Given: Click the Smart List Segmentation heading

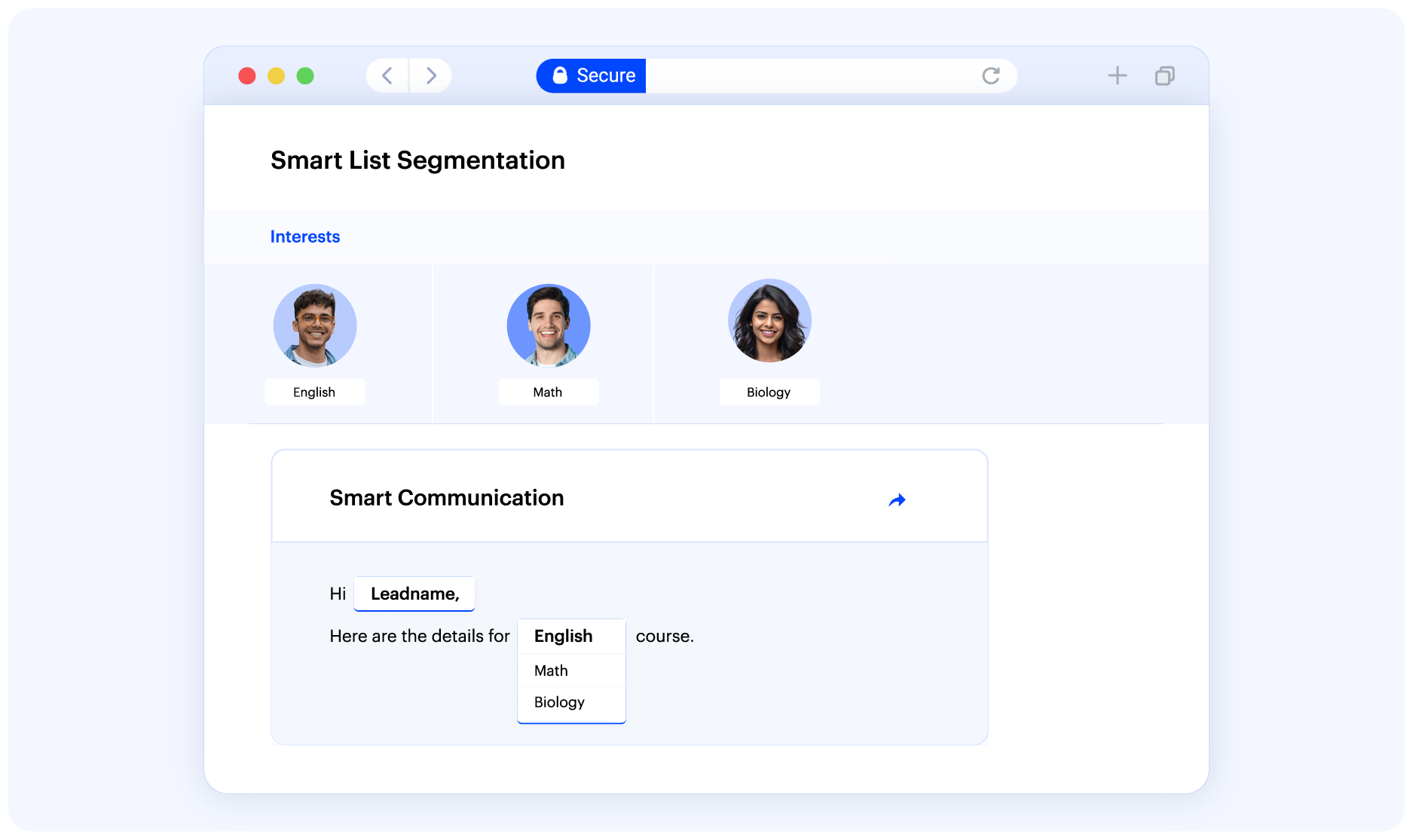Looking at the screenshot, I should tap(417, 160).
